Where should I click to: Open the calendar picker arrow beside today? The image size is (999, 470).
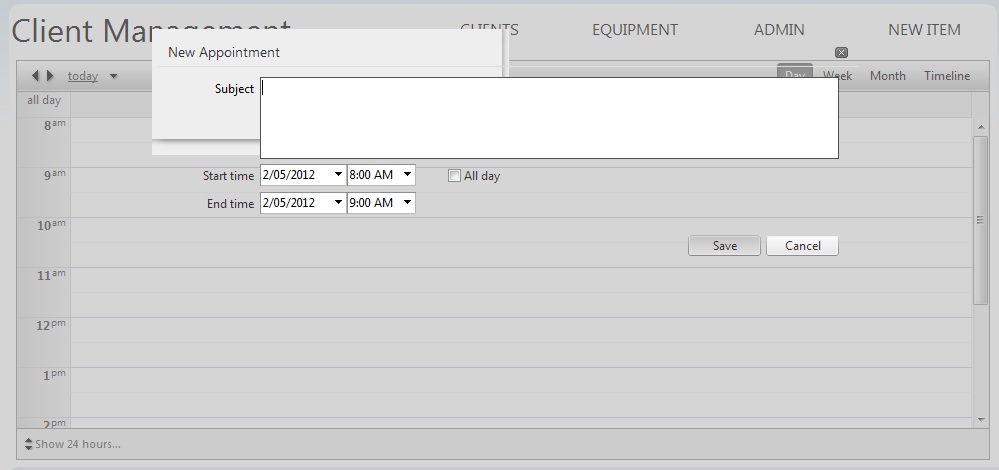[x=113, y=76]
